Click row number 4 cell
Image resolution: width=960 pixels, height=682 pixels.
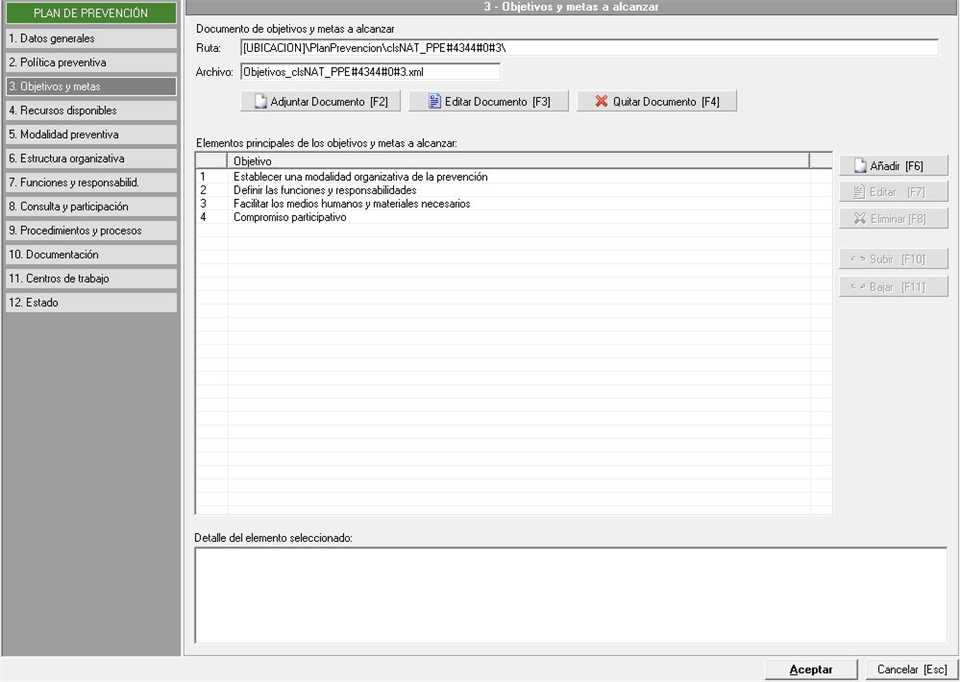[x=212, y=217]
